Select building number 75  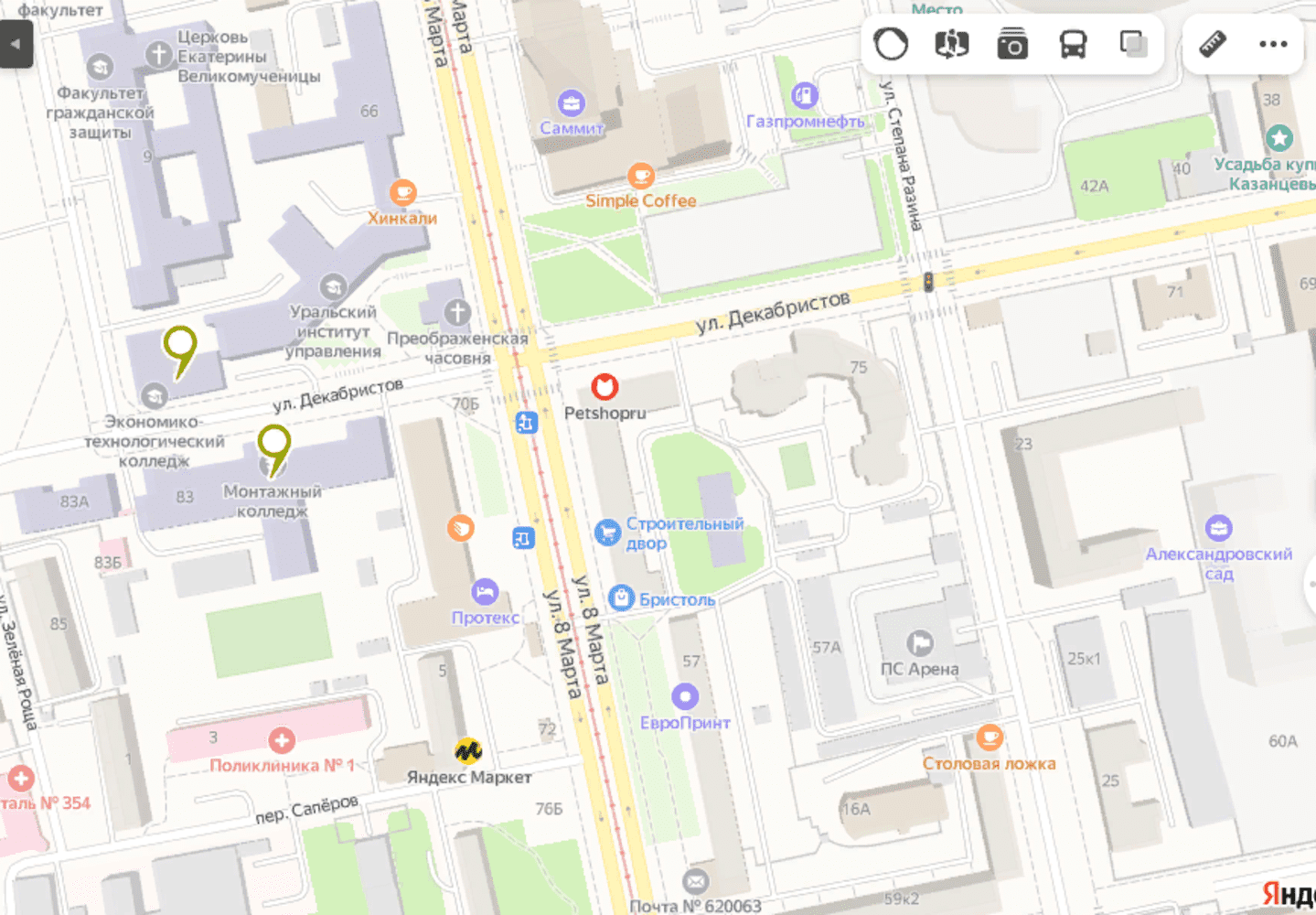858,367
